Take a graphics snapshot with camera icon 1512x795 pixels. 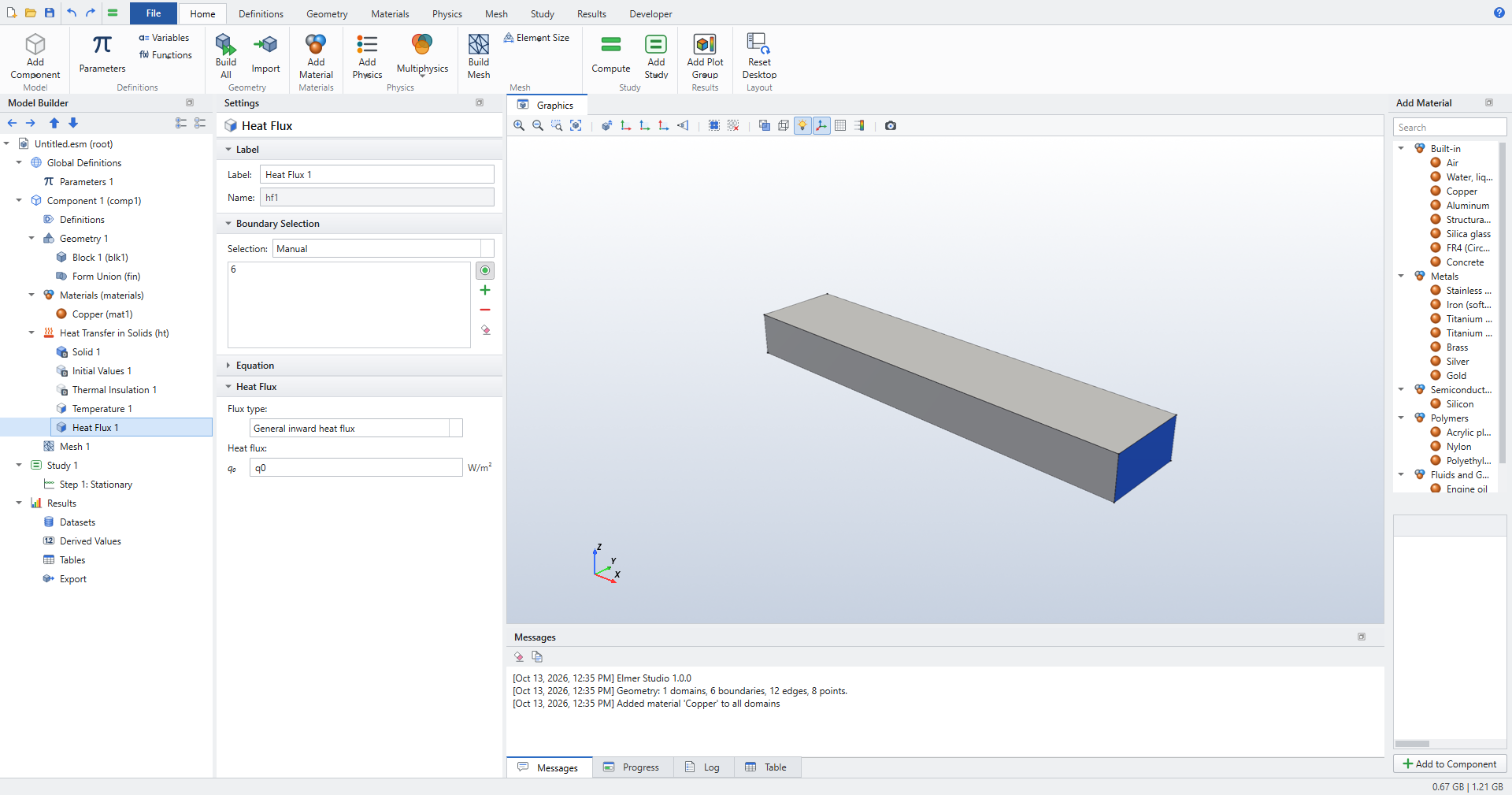coord(891,125)
